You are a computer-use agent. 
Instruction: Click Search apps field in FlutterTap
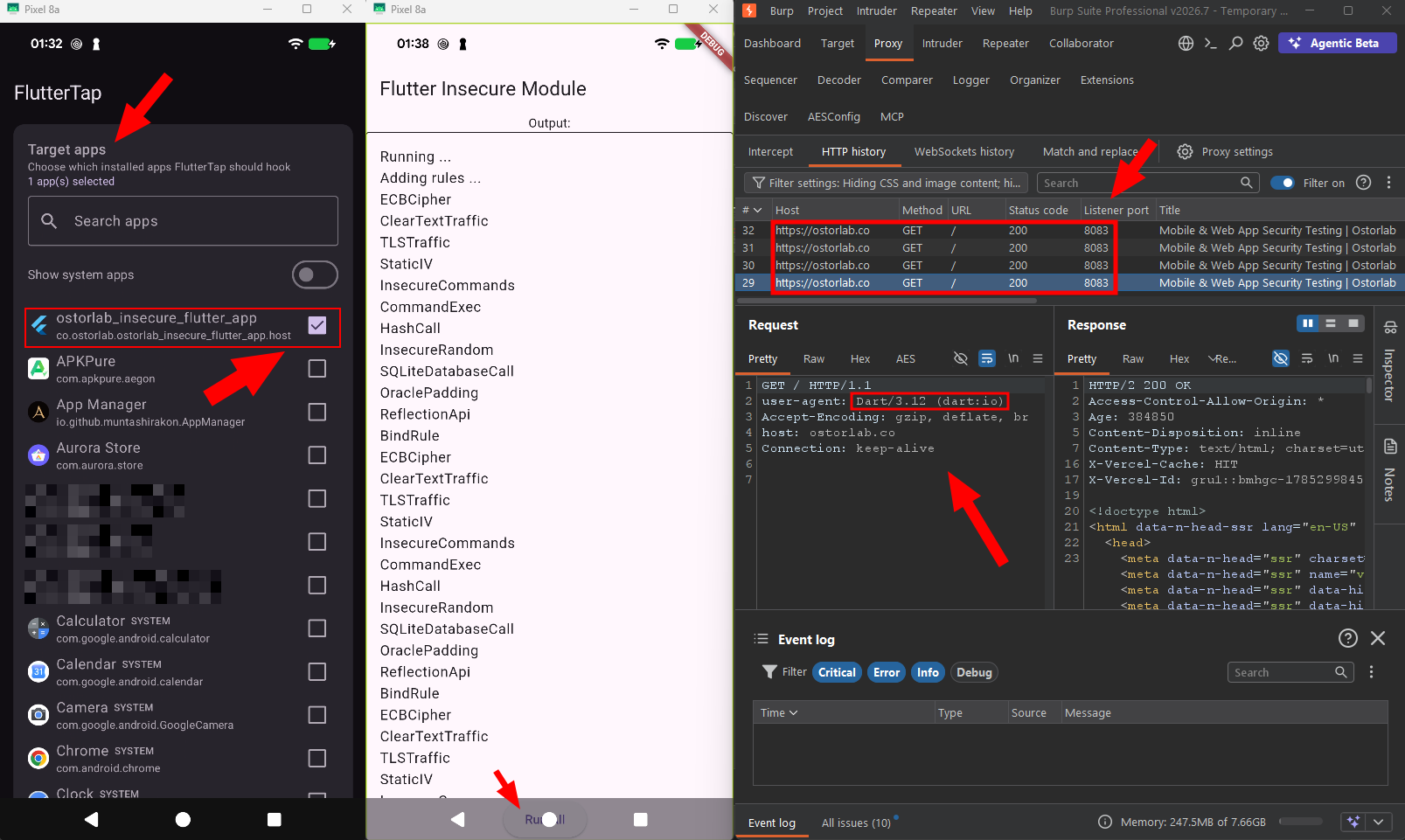183,220
